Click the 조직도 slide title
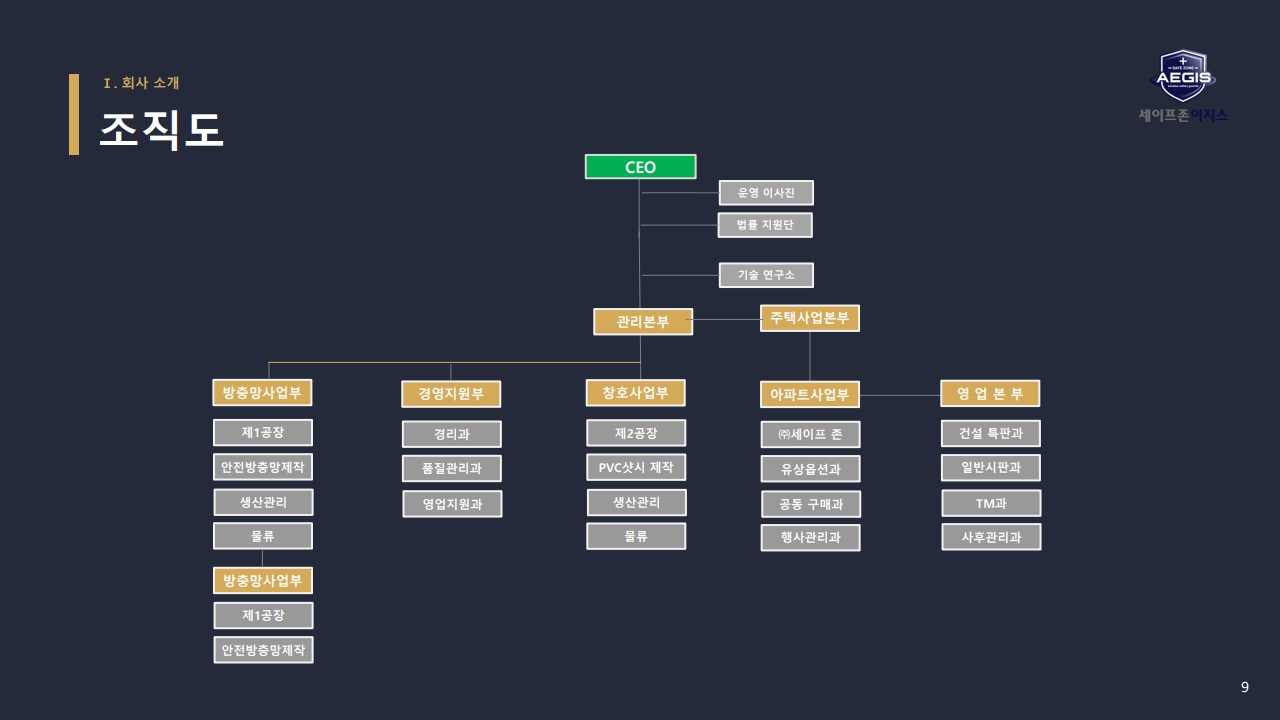This screenshot has width=1280, height=720. click(161, 130)
